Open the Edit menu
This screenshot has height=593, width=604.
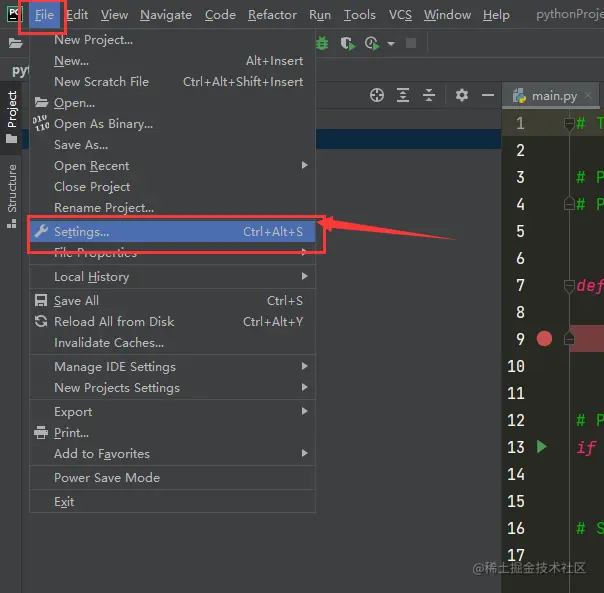77,15
